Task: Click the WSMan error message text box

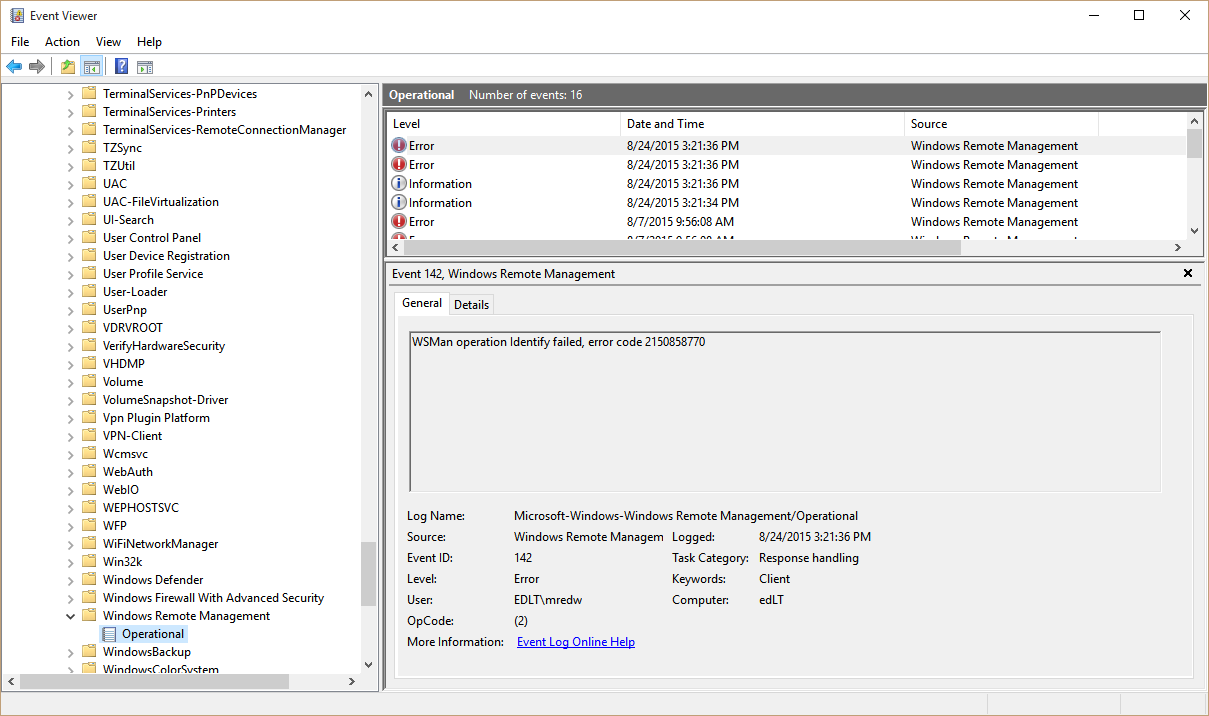Action: click(x=785, y=411)
